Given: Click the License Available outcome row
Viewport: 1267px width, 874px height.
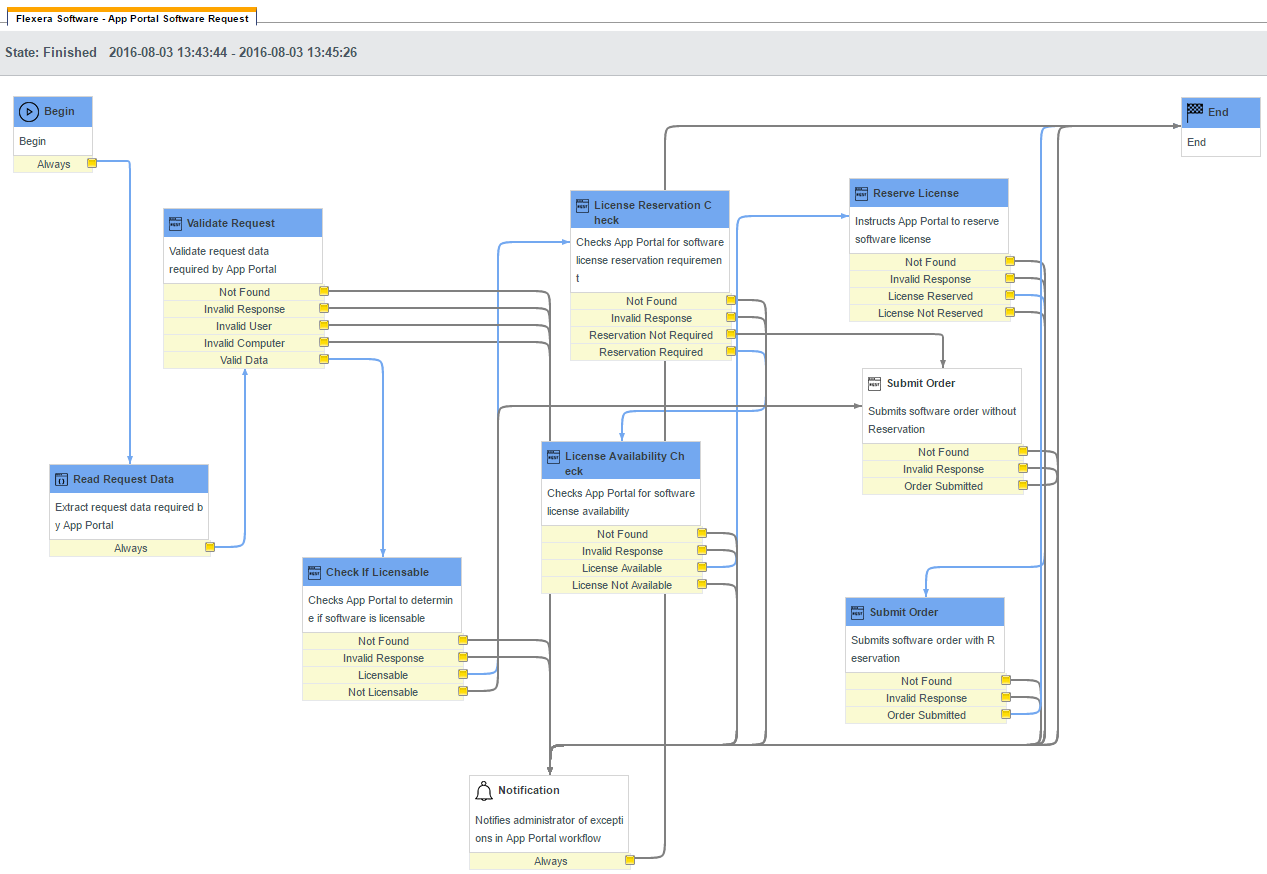Looking at the screenshot, I should point(622,568).
